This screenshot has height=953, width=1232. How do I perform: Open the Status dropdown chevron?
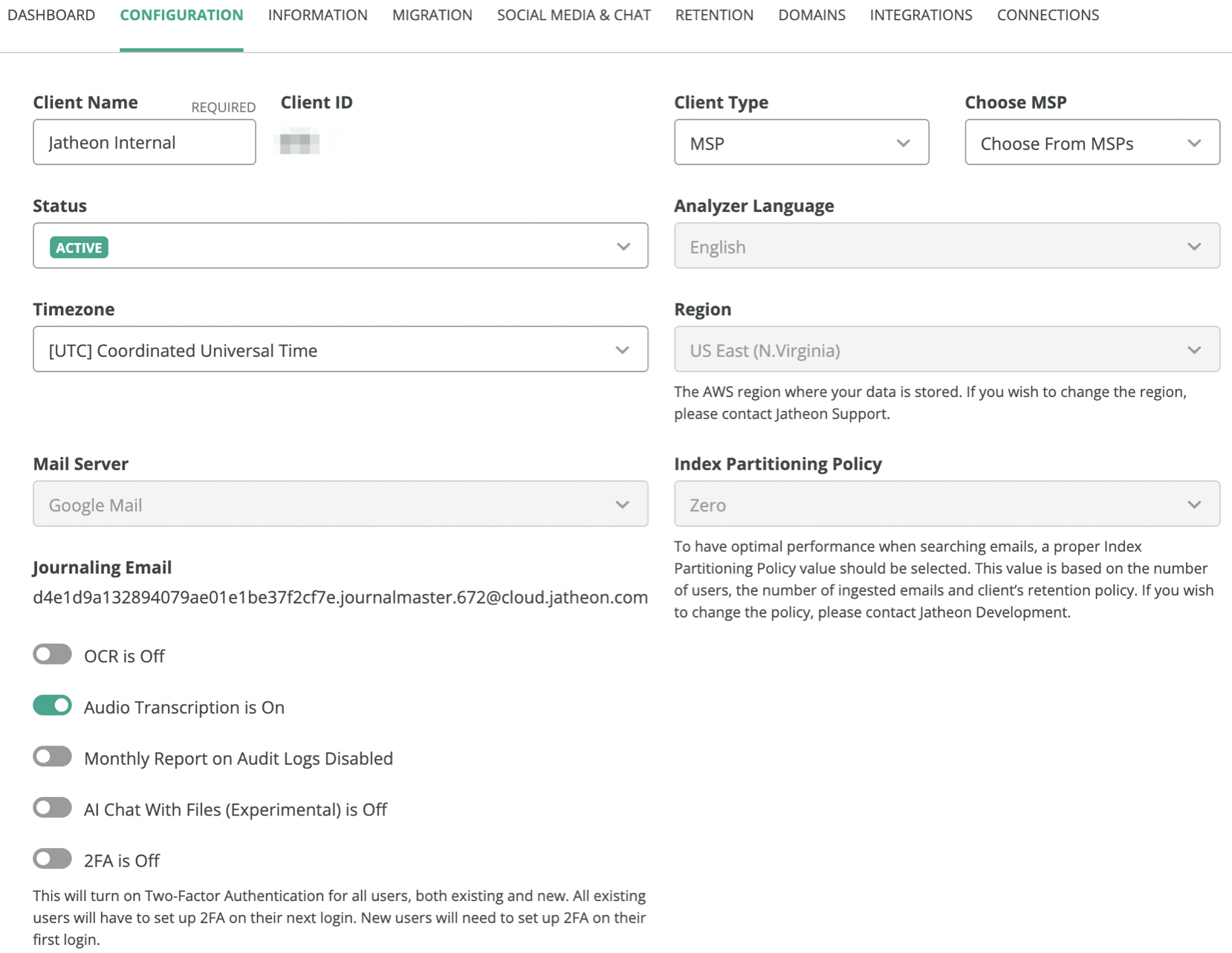pos(623,246)
